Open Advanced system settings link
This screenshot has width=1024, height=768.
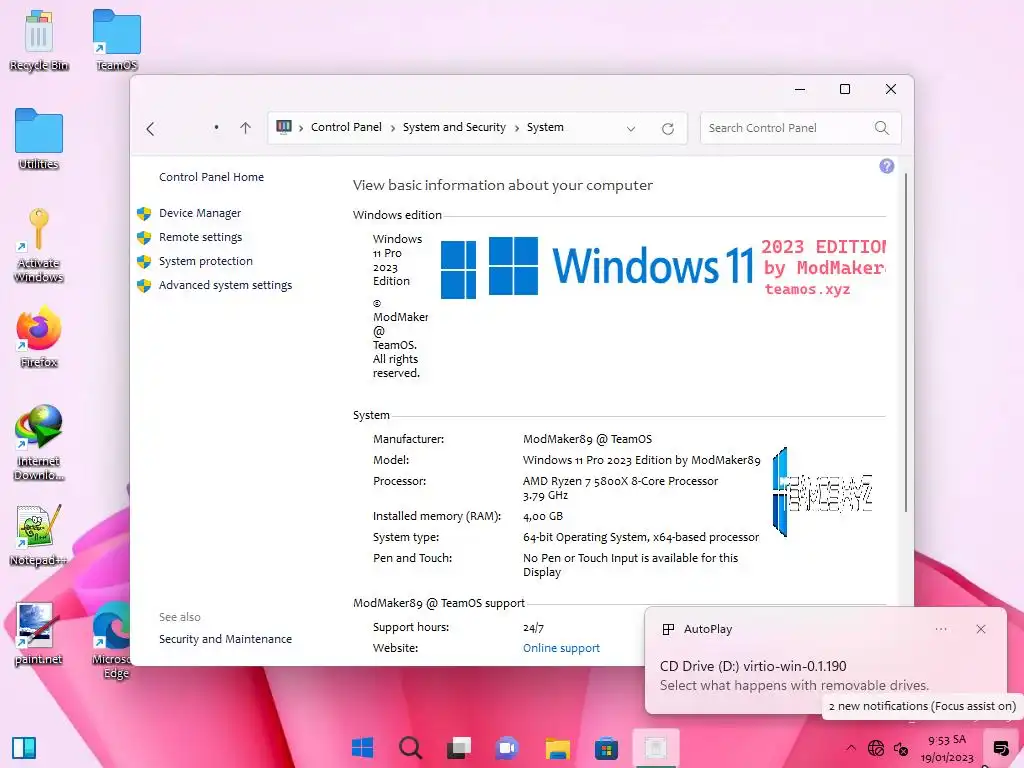coord(225,285)
